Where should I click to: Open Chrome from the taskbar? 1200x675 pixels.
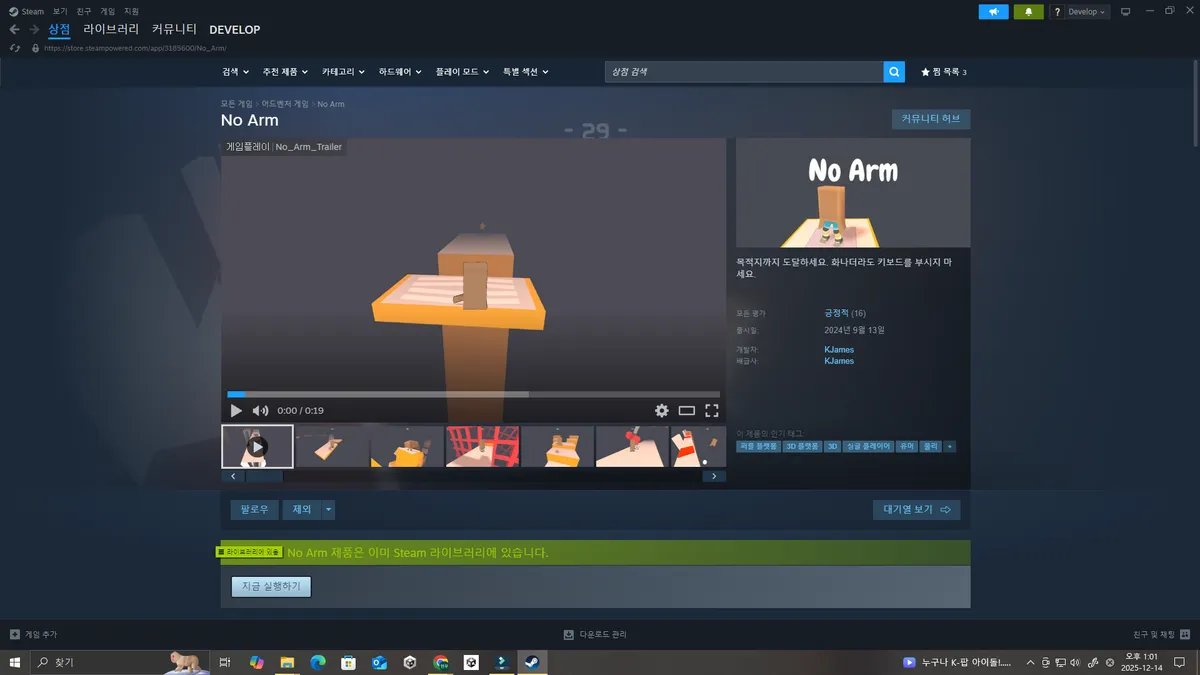tap(440, 662)
